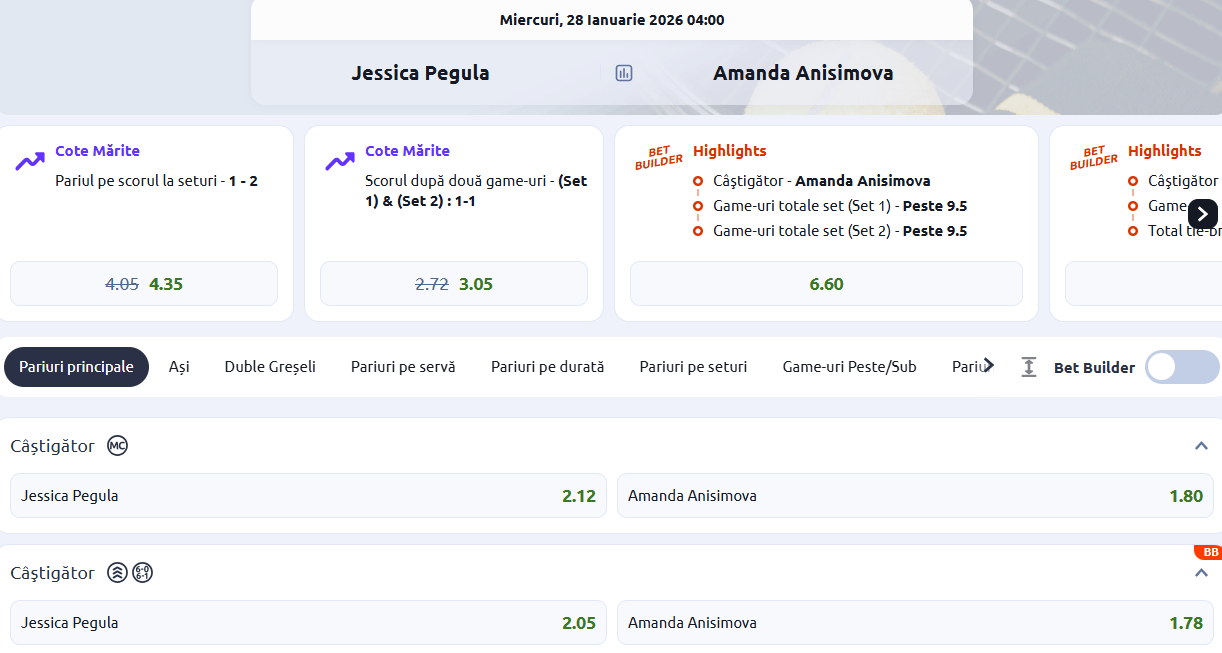Click the stacked chevrons icon beside second Câștigător

tap(117, 573)
